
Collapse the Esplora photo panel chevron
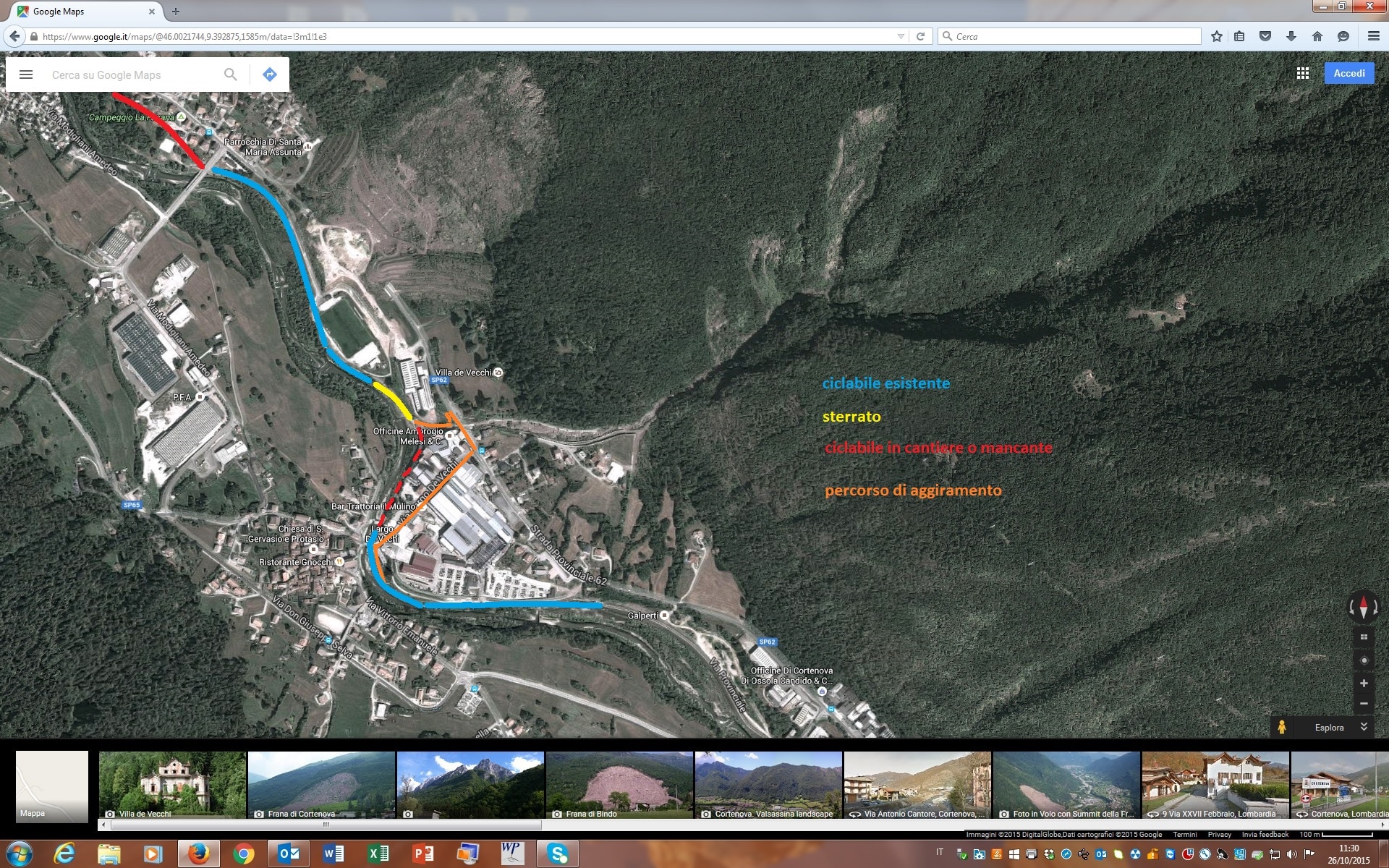point(1364,727)
